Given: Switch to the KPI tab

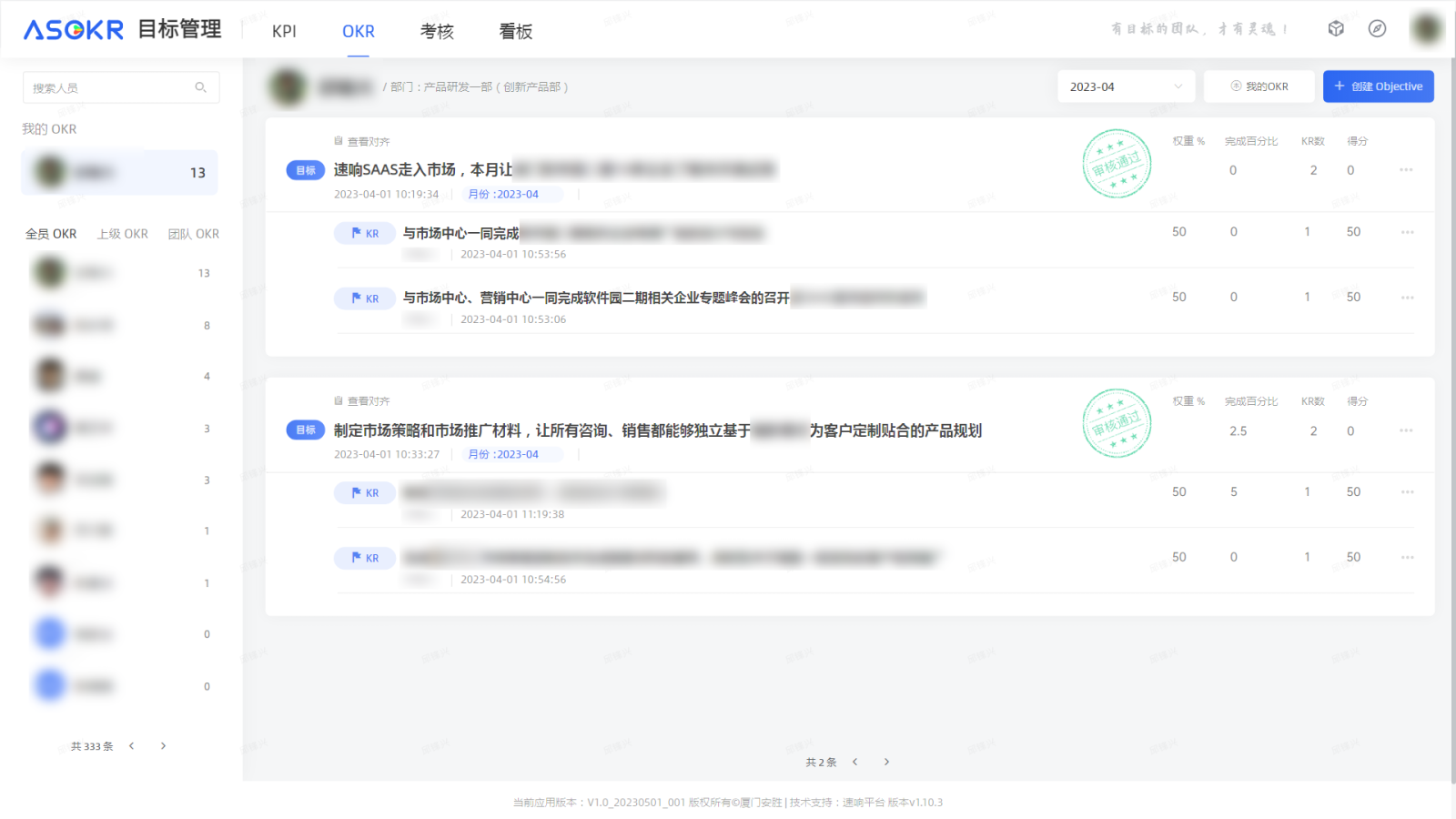Looking at the screenshot, I should [284, 31].
